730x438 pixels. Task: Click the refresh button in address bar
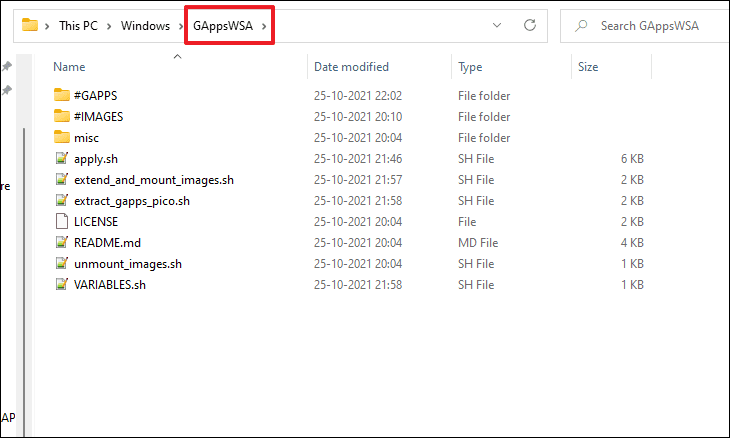pyautogui.click(x=530, y=25)
